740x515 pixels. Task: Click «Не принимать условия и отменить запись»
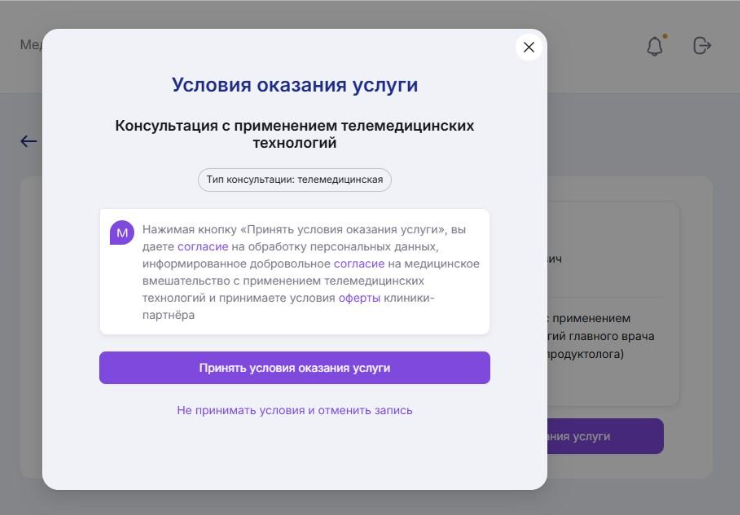point(294,410)
